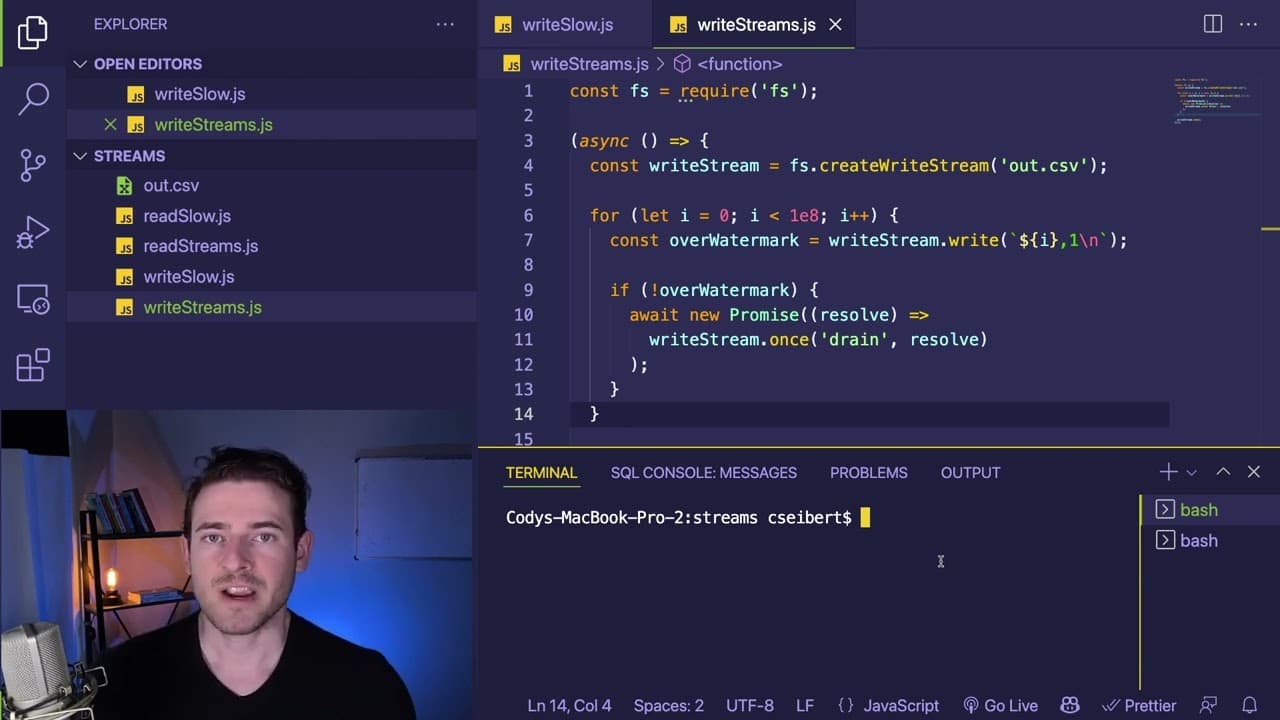
Task: Open the Remote Explorer view
Action: tap(33, 299)
